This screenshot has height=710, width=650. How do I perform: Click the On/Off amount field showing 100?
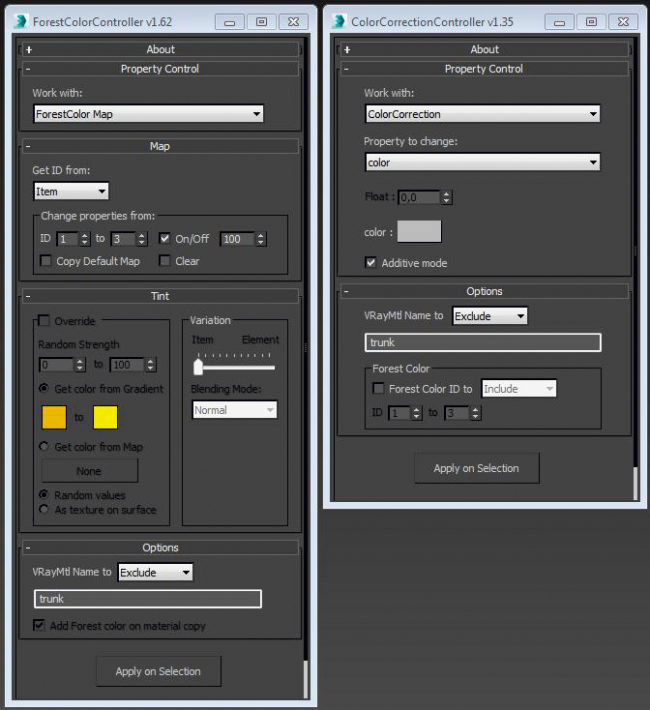pyautogui.click(x=237, y=239)
